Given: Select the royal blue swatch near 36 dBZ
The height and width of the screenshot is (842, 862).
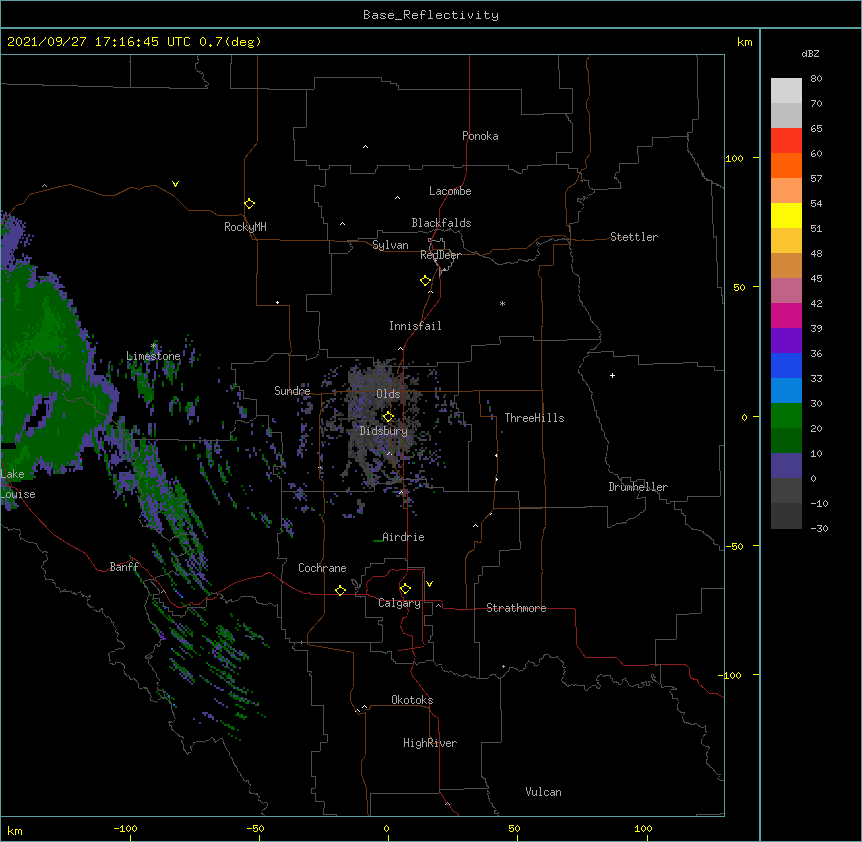Looking at the screenshot, I should [786, 365].
